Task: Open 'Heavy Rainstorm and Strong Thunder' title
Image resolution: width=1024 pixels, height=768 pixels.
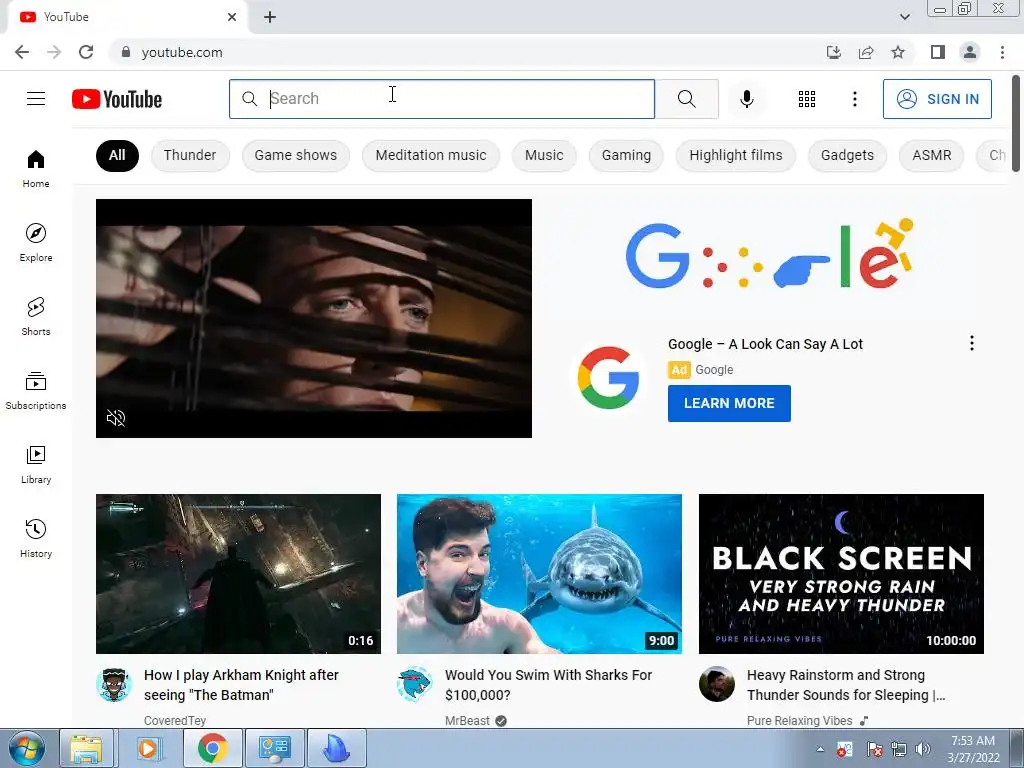Action: click(846, 684)
